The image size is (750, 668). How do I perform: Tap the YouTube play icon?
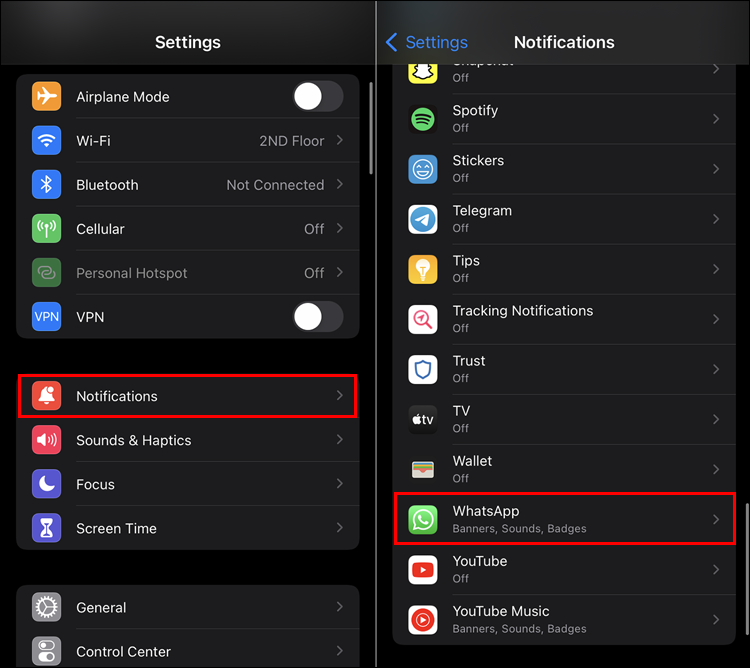(x=423, y=569)
